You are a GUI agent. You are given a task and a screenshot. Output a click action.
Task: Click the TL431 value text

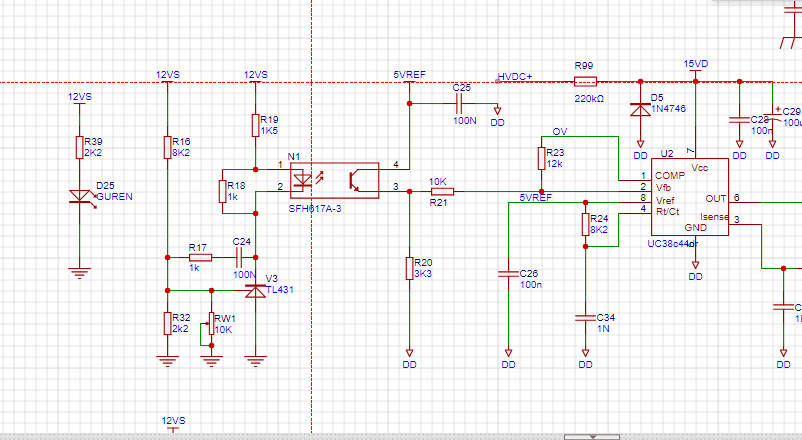coord(280,290)
